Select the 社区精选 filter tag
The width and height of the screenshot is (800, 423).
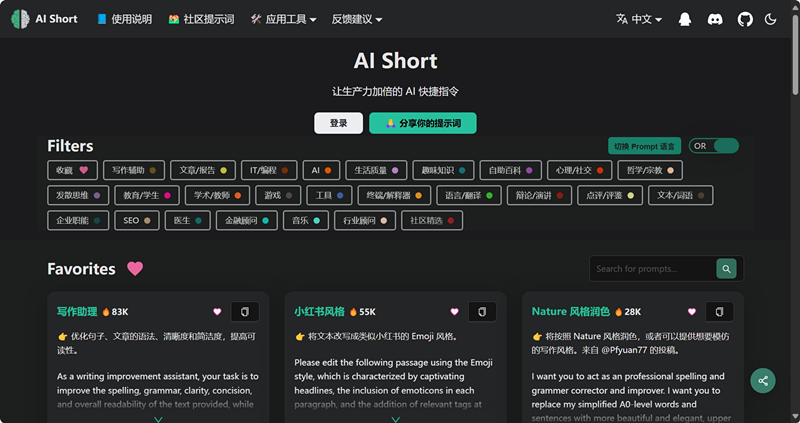click(x=432, y=220)
